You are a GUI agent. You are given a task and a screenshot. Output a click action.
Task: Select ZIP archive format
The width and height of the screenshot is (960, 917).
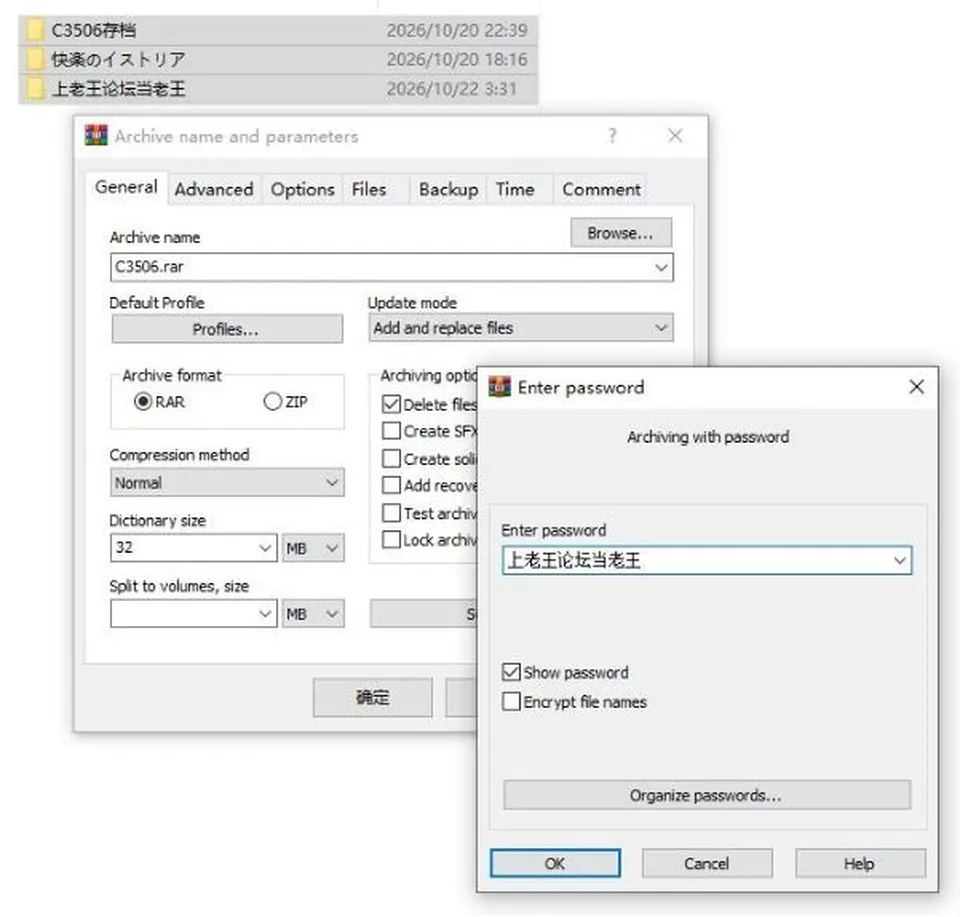pos(272,402)
